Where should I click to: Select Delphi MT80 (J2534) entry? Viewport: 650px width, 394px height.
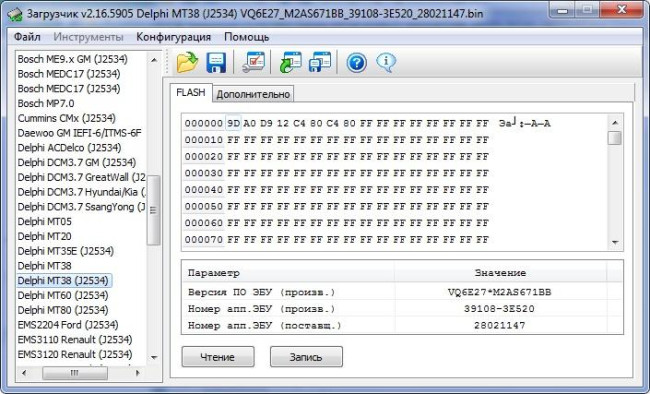pyautogui.click(x=63, y=310)
